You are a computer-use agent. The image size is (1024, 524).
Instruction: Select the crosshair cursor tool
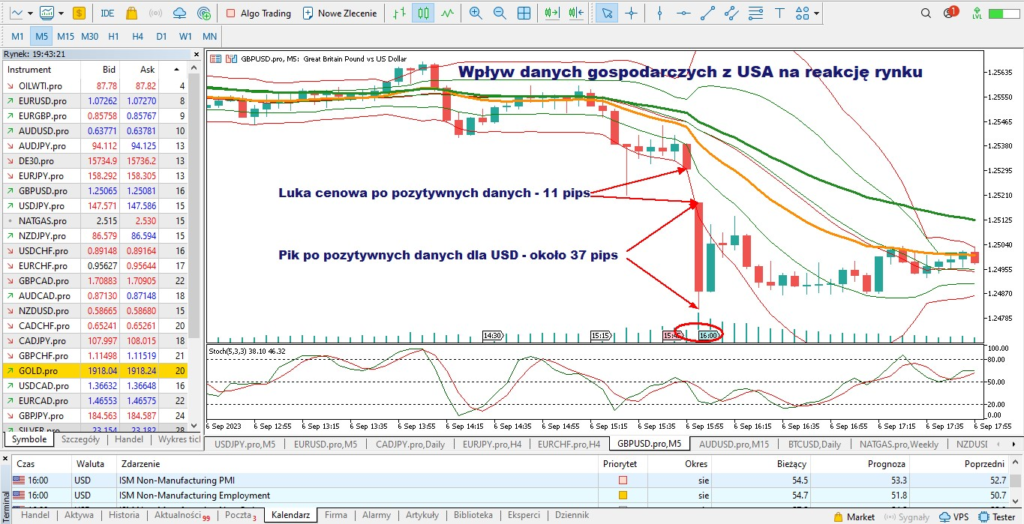(632, 13)
